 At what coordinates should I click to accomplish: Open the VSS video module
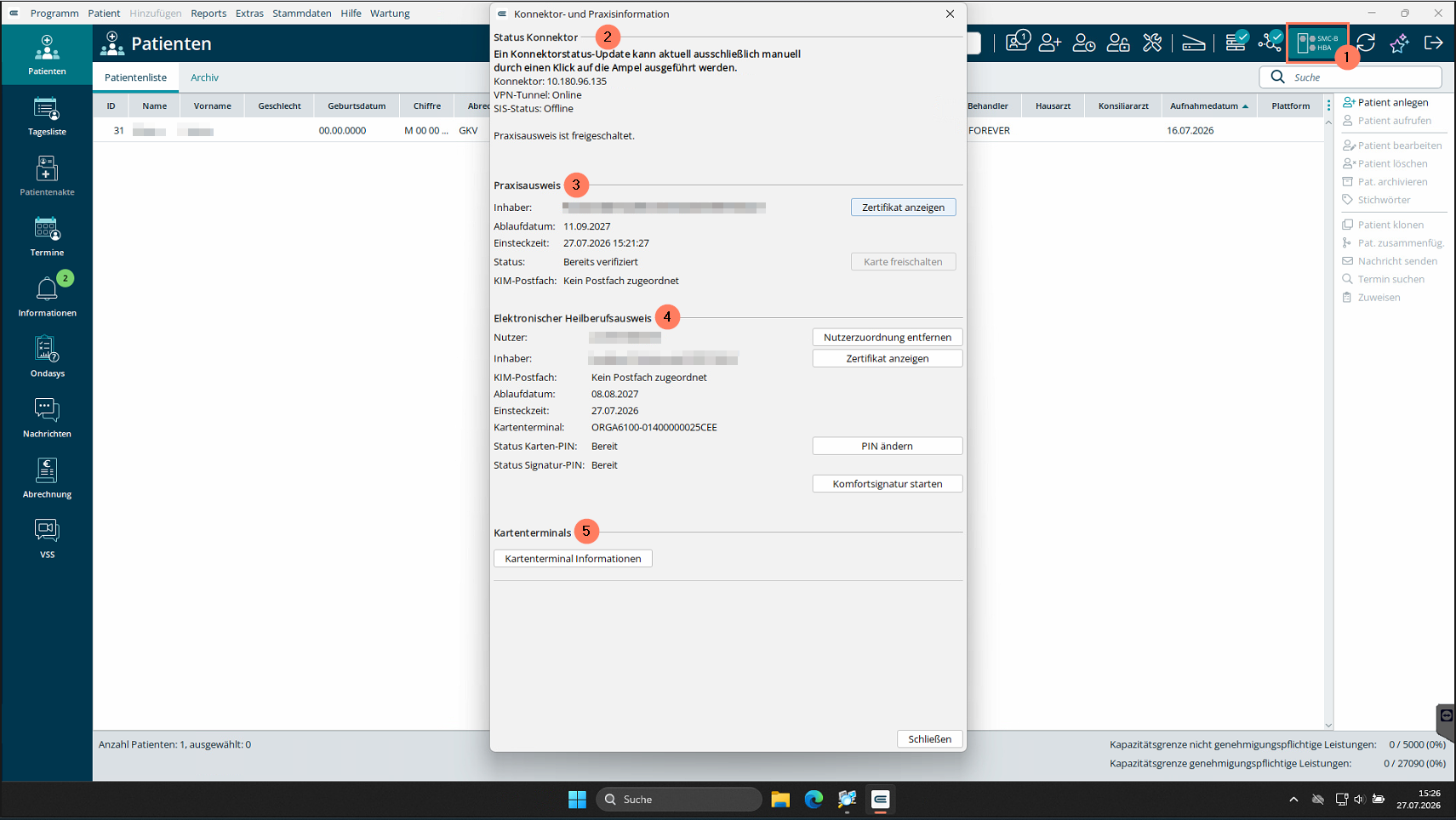coord(47,538)
